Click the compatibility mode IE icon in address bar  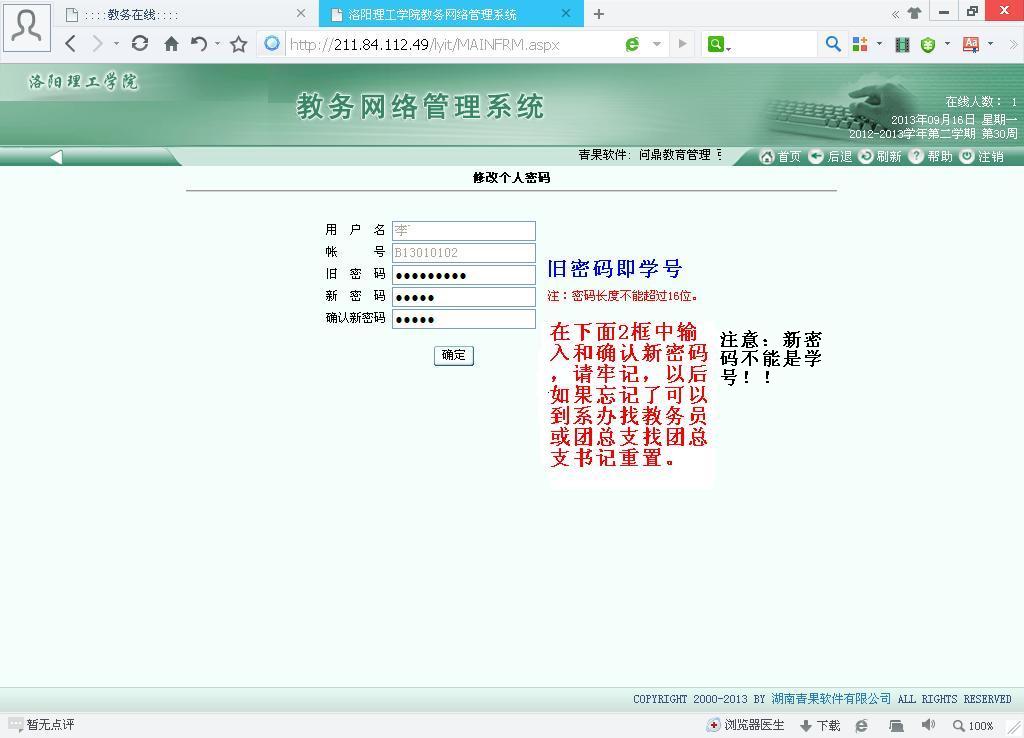pos(632,44)
